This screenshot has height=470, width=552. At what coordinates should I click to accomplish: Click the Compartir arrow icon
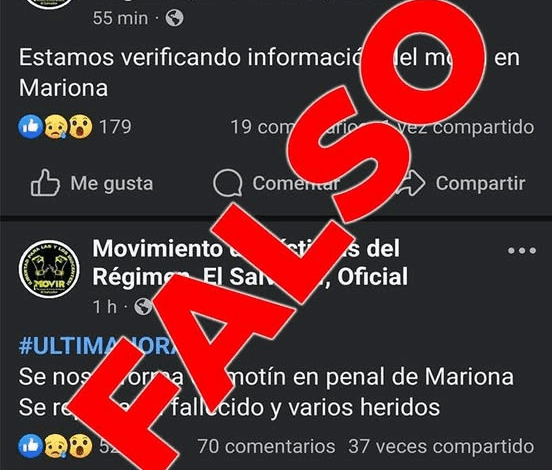(x=413, y=183)
